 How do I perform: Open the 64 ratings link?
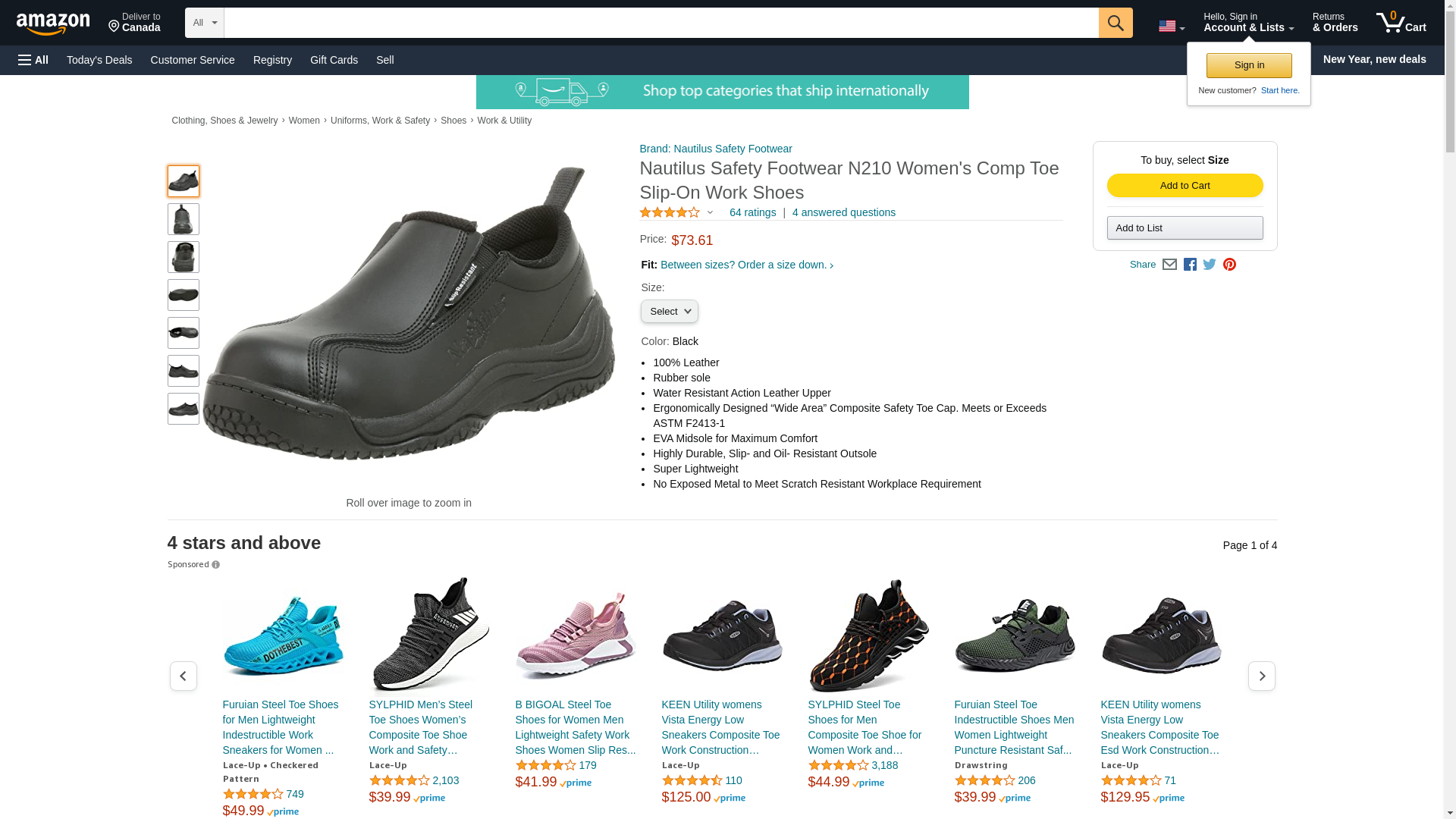click(752, 213)
